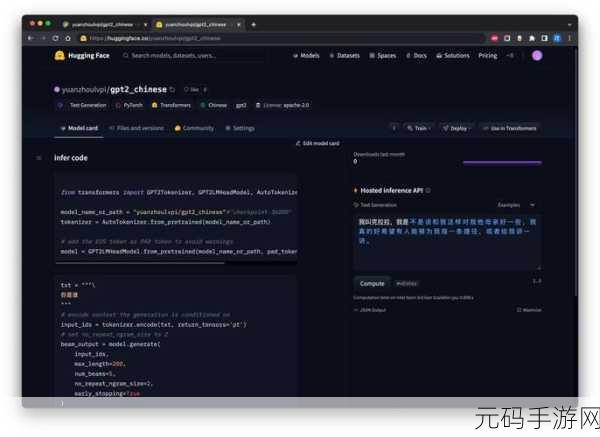
Task: Switch to Files and versions tab
Action: [x=137, y=128]
